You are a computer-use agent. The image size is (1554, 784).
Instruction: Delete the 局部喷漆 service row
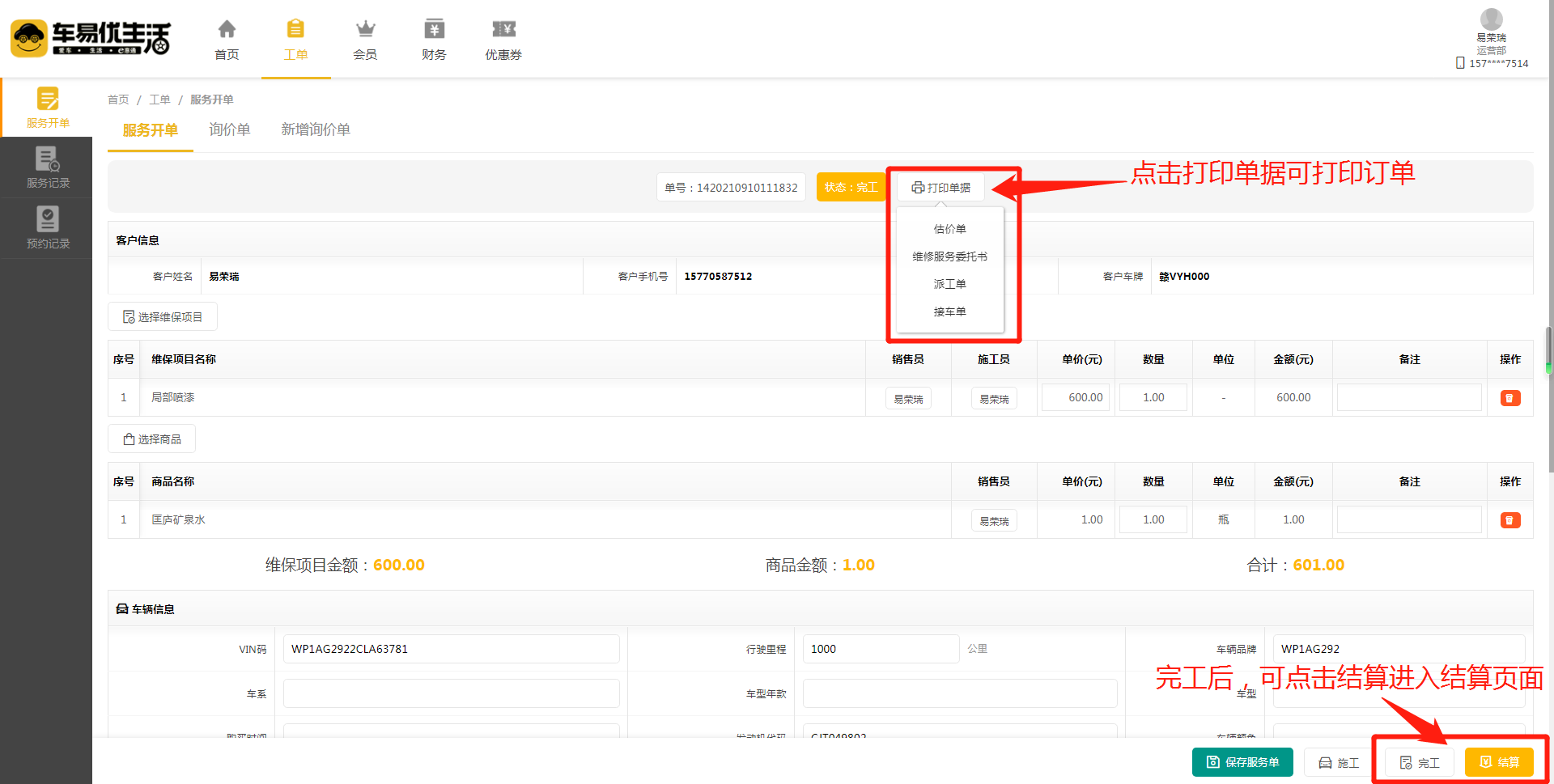pyautogui.click(x=1510, y=398)
